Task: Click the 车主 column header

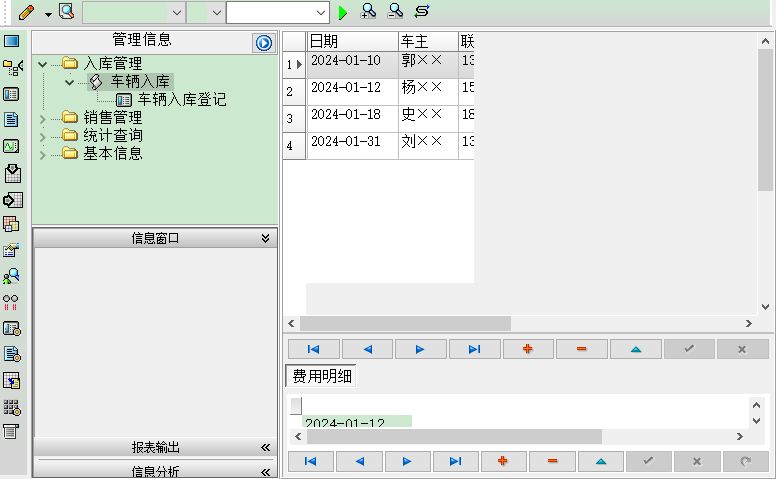Action: pyautogui.click(x=429, y=41)
